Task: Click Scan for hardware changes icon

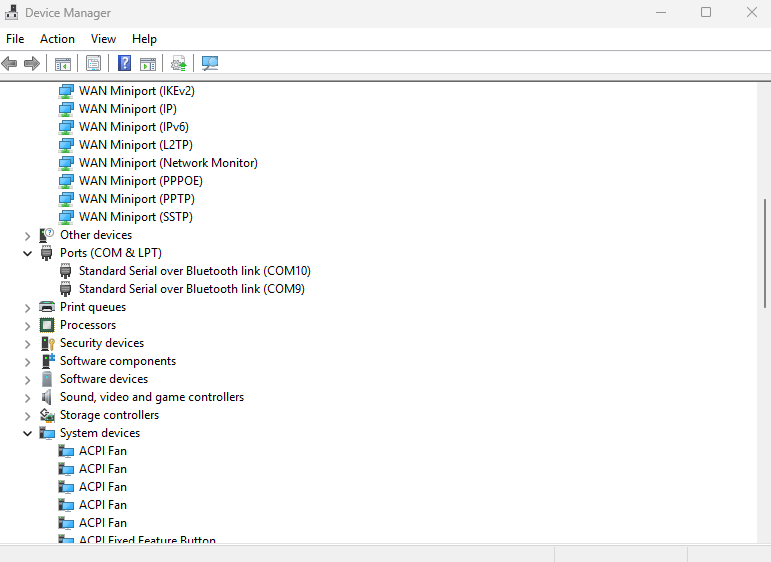Action: point(210,63)
